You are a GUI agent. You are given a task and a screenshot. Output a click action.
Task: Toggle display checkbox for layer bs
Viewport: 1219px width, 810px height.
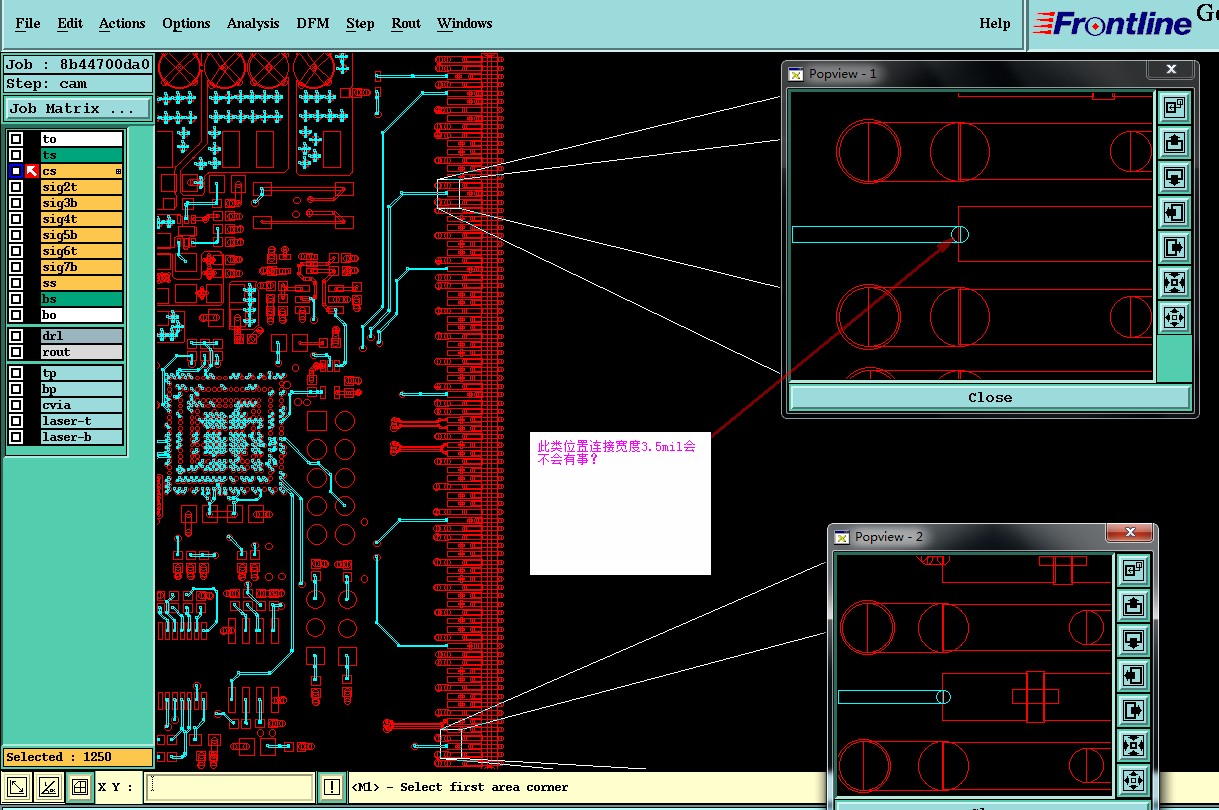15,299
